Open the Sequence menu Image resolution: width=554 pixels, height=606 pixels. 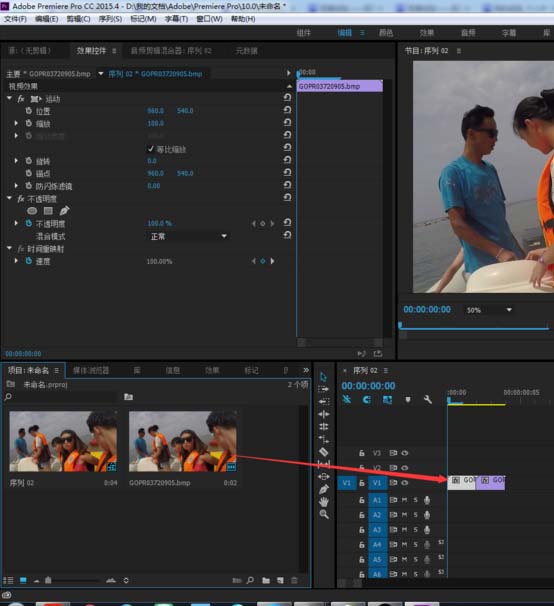(x=110, y=19)
